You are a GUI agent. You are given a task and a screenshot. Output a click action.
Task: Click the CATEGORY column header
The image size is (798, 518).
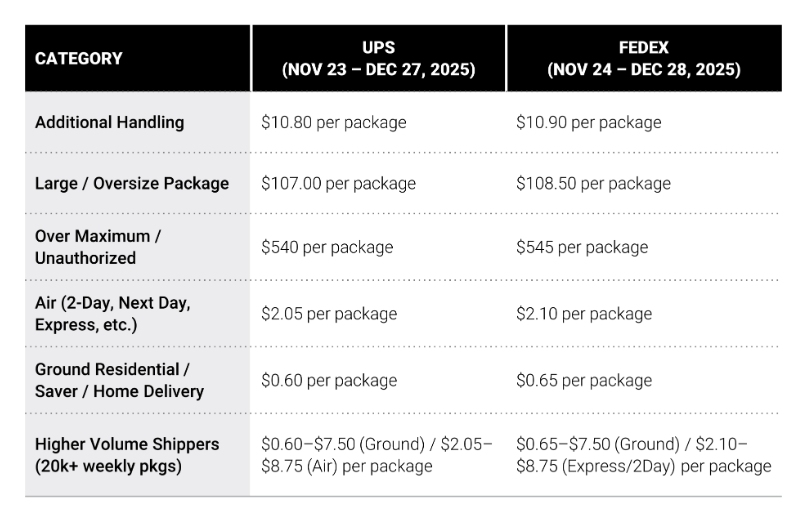tap(79, 58)
